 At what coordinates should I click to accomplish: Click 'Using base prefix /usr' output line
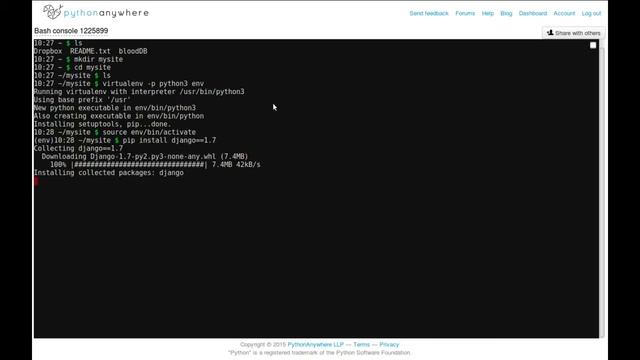82,100
